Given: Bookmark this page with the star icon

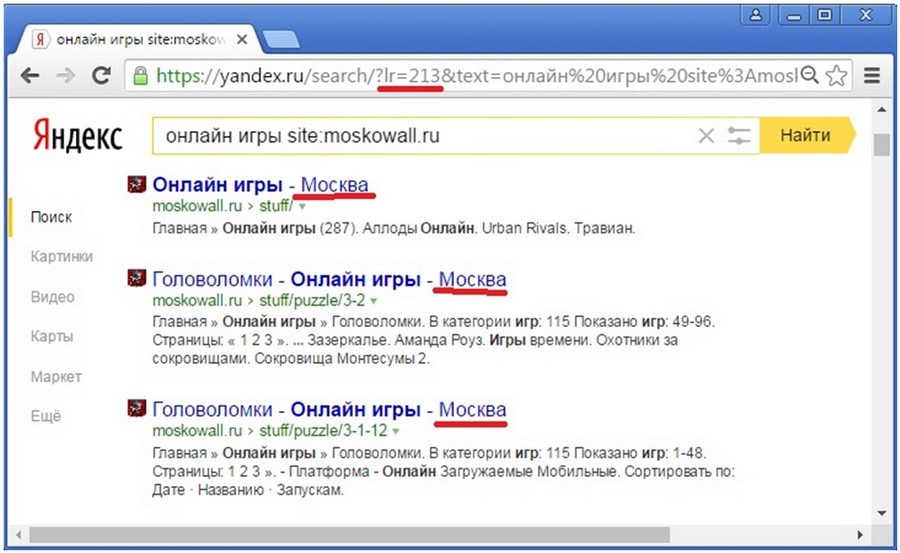Looking at the screenshot, I should pyautogui.click(x=836, y=75).
